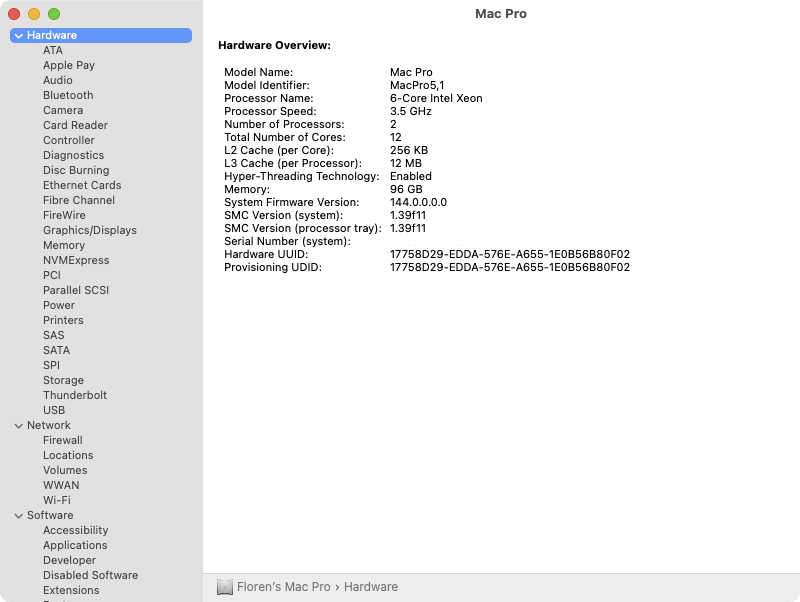Select Bluetooth in the sidebar
This screenshot has height=602, width=800.
[x=68, y=95]
